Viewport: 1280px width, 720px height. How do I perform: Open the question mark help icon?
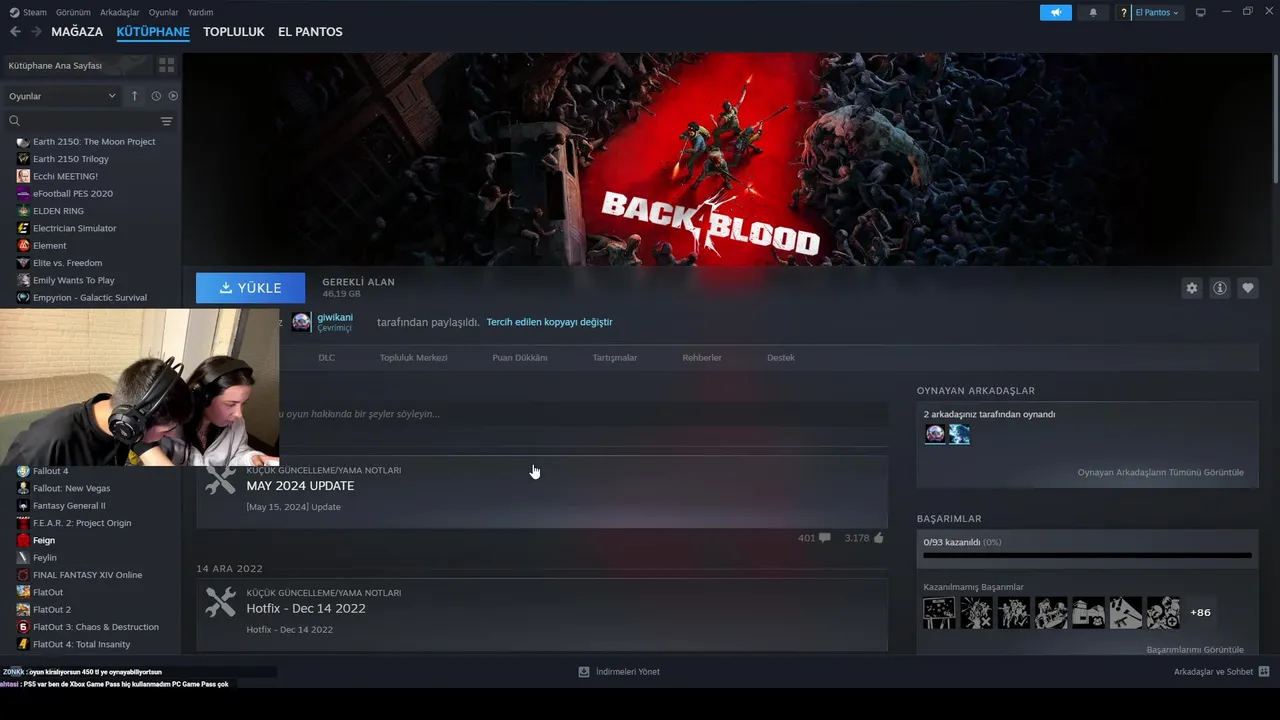coord(1124,12)
